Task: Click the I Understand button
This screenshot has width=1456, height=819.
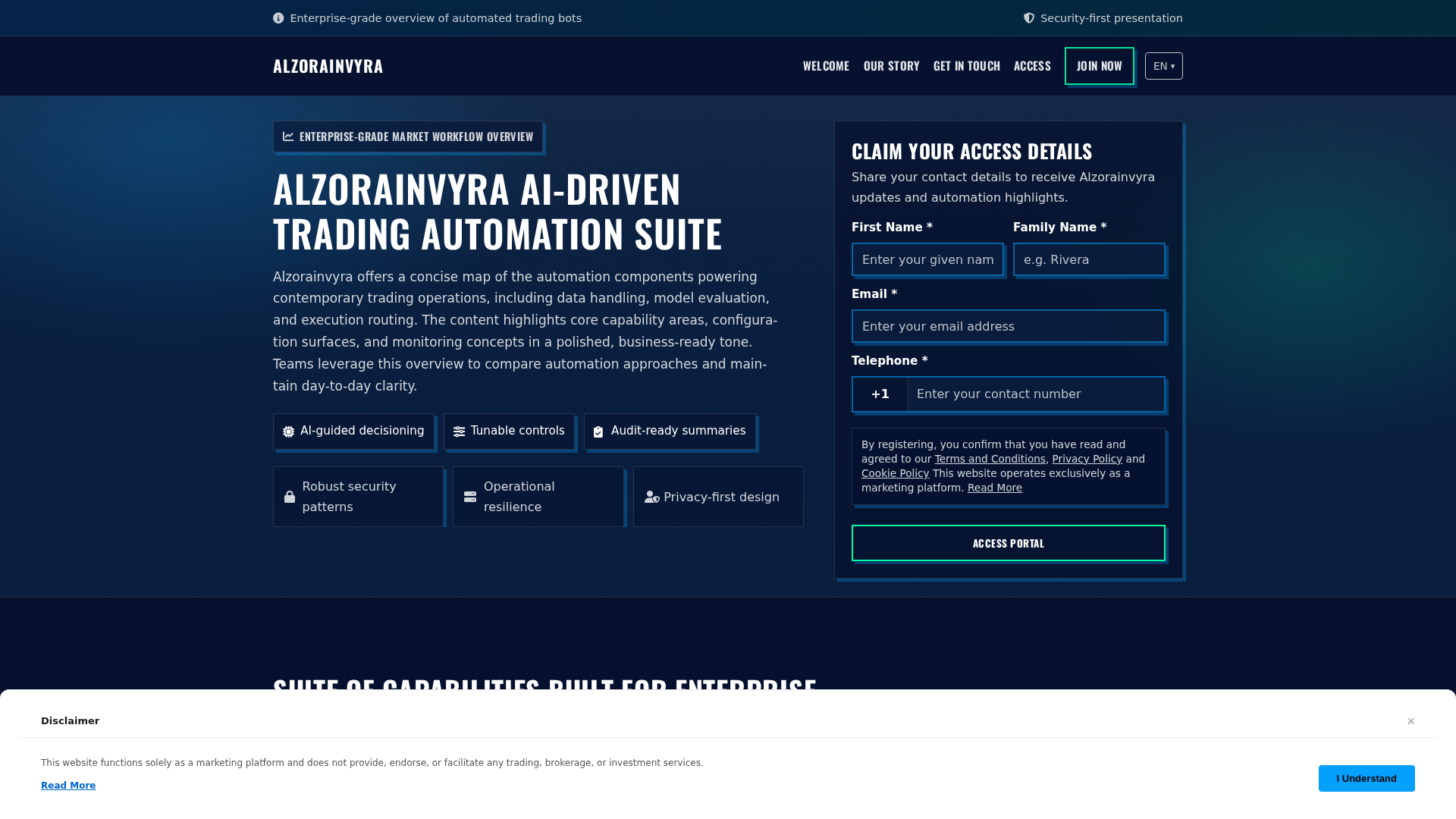Action: 1367,778
